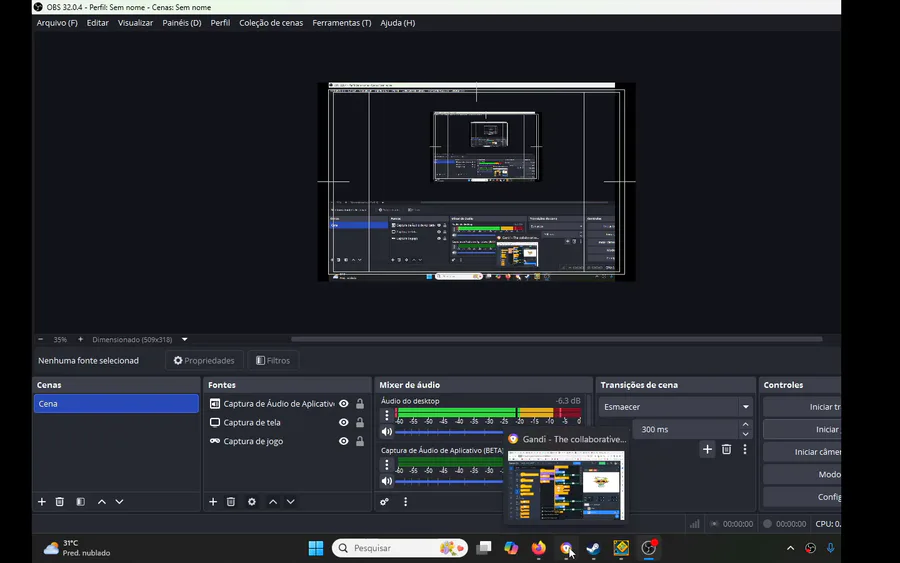Image resolution: width=900 pixels, height=563 pixels.
Task: Unlock Captura de Áudio de Aplicativo source
Action: (360, 403)
